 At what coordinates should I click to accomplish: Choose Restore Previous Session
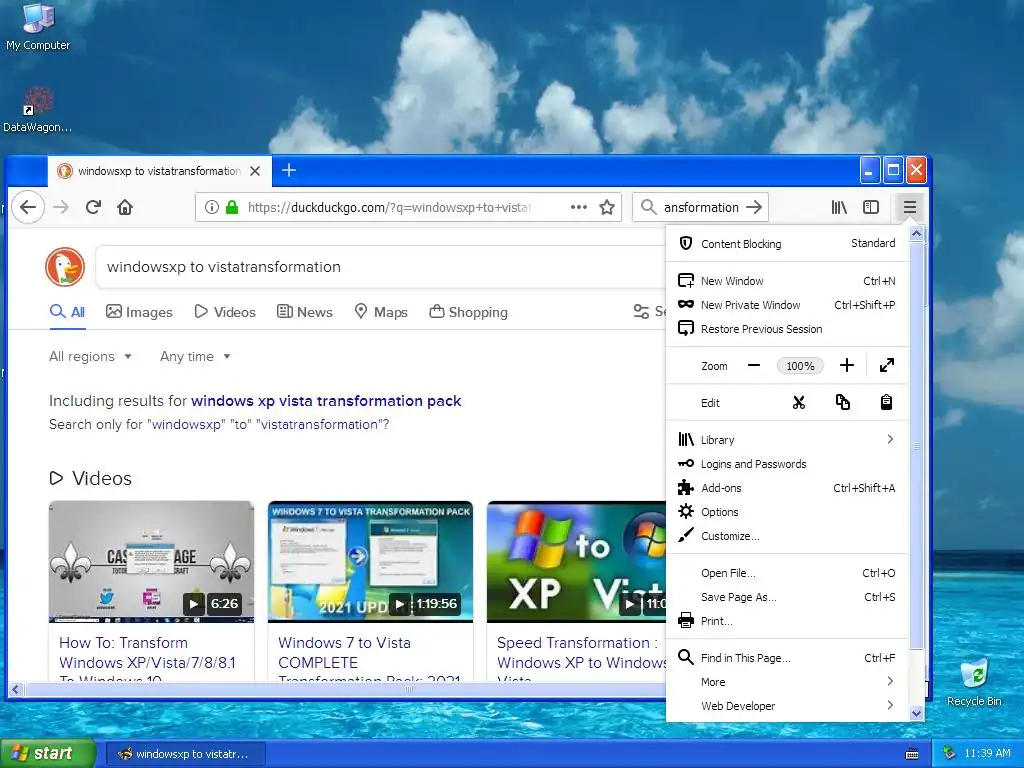coord(787,329)
